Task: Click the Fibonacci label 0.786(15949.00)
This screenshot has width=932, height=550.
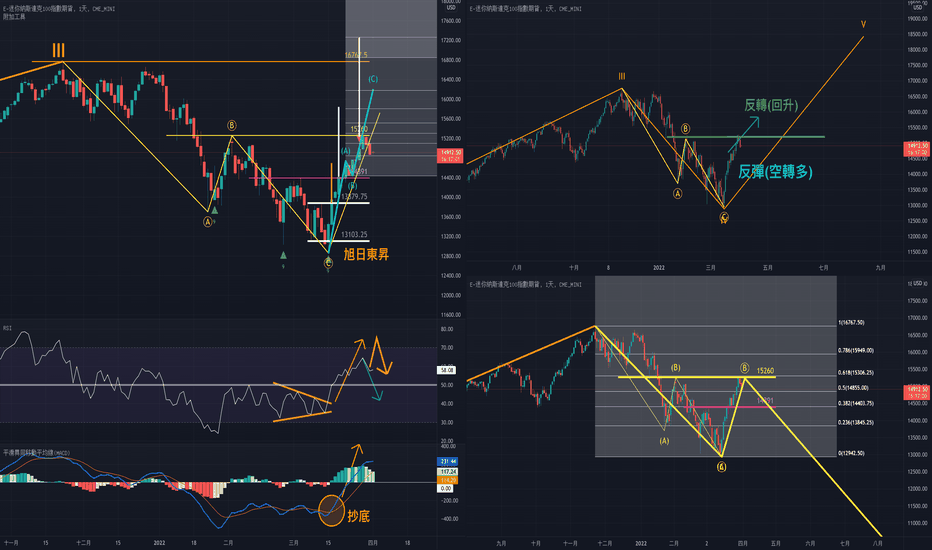Action: 856,351
